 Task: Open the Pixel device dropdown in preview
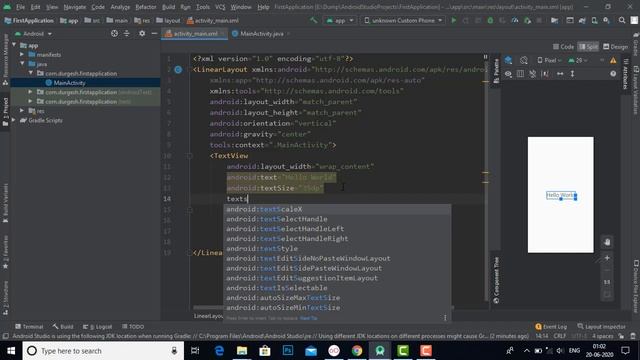pos(549,60)
